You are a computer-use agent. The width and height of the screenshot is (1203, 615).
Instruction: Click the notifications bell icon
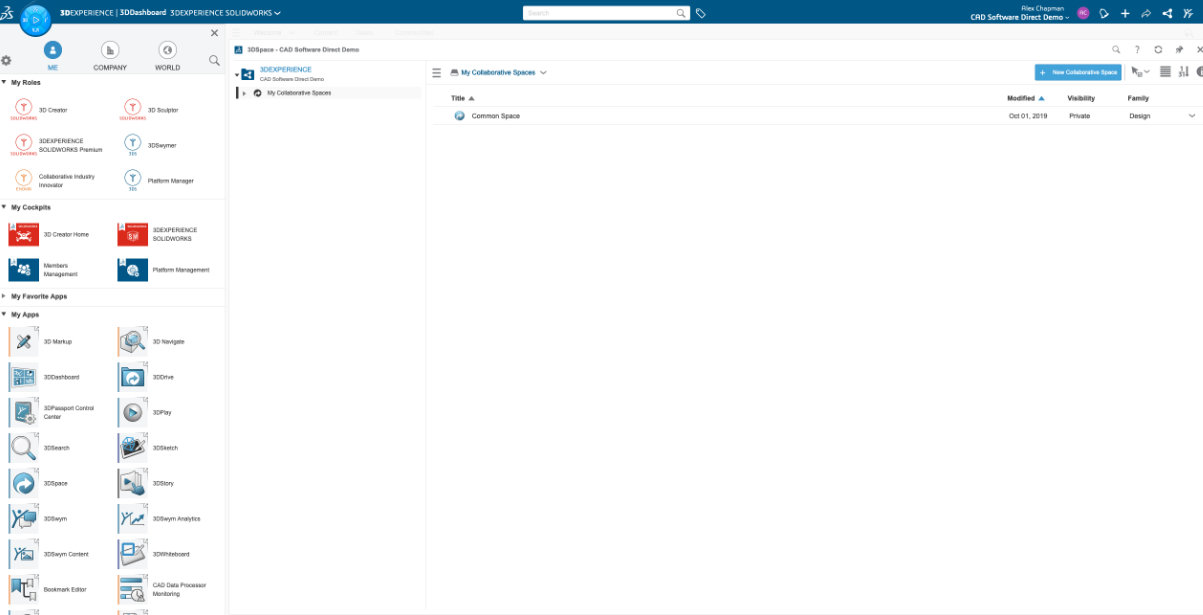(1104, 14)
